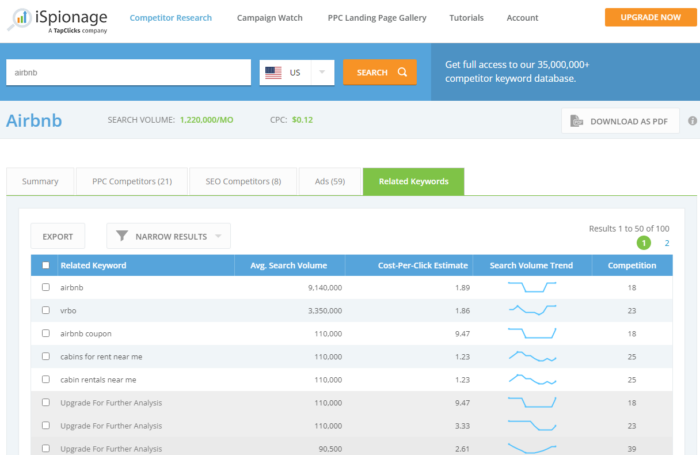700x455 pixels.
Task: Click the airbnb trend sparkline
Action: tap(532, 287)
